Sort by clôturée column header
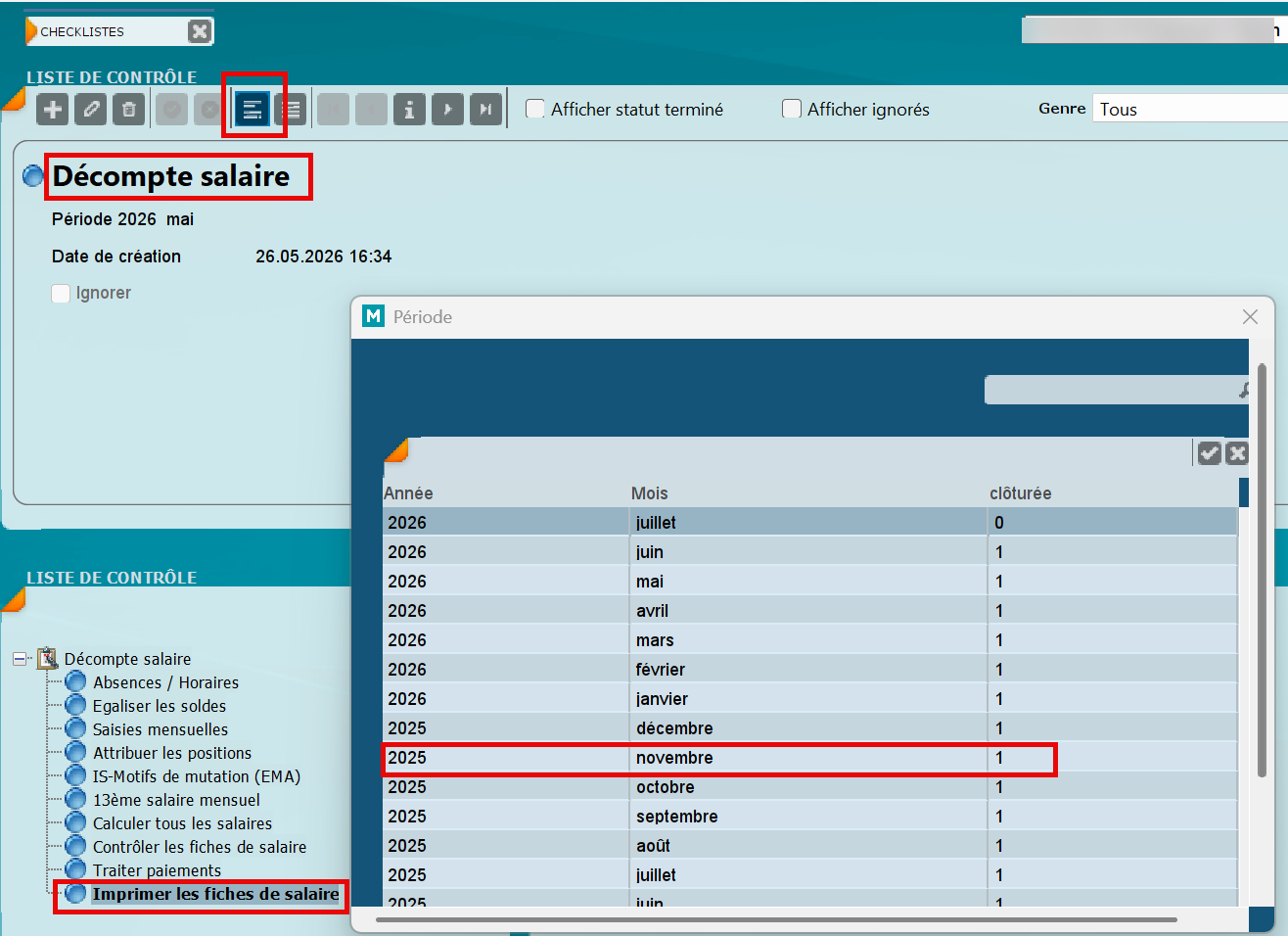 (x=1021, y=493)
